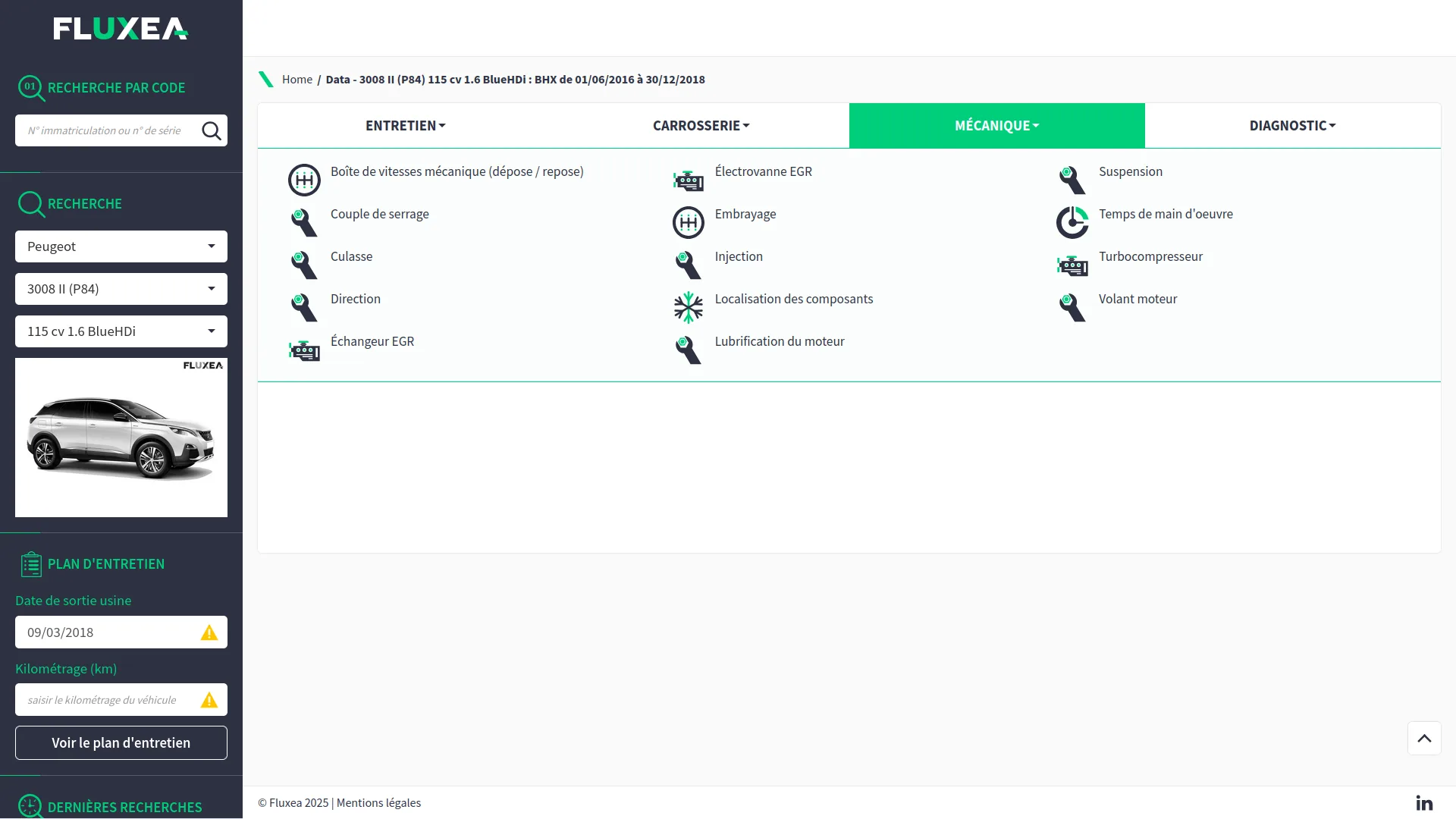1456x819 pixels.
Task: Click the engine icon beside Échangeur EGR
Action: [x=304, y=350]
